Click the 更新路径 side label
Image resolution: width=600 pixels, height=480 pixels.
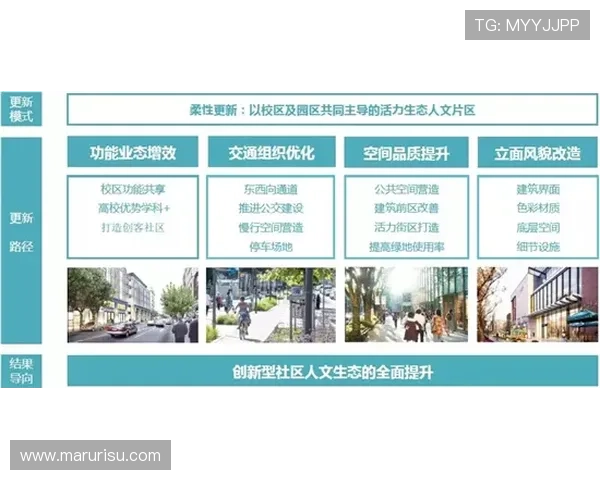tap(21, 240)
